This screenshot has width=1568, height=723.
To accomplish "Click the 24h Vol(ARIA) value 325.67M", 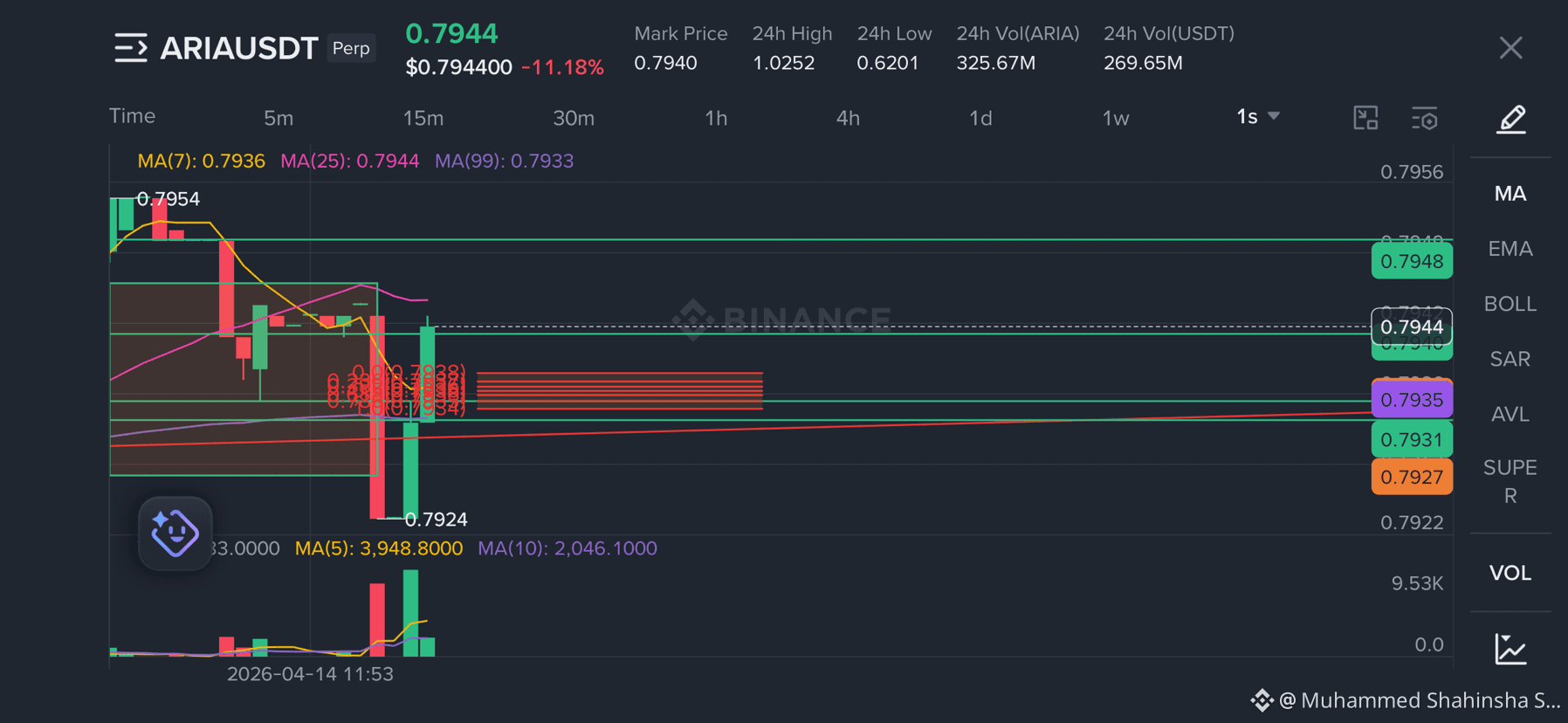I will 995,63.
